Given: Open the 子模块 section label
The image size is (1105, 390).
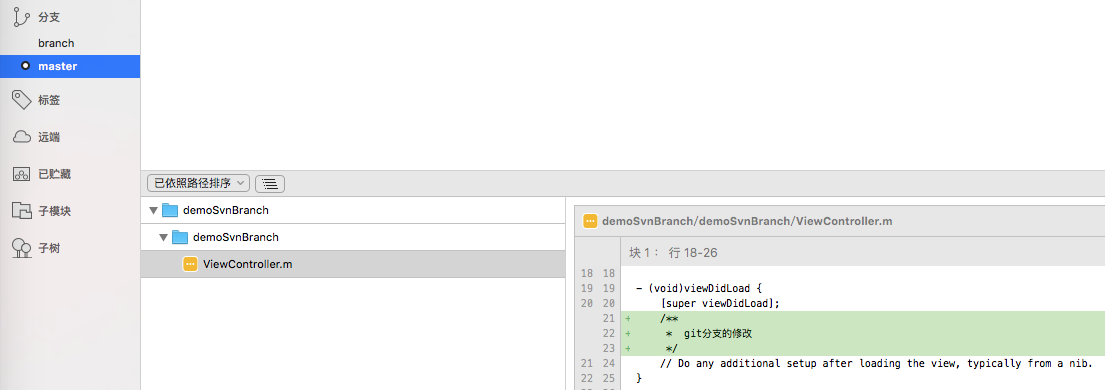Looking at the screenshot, I should click(55, 211).
